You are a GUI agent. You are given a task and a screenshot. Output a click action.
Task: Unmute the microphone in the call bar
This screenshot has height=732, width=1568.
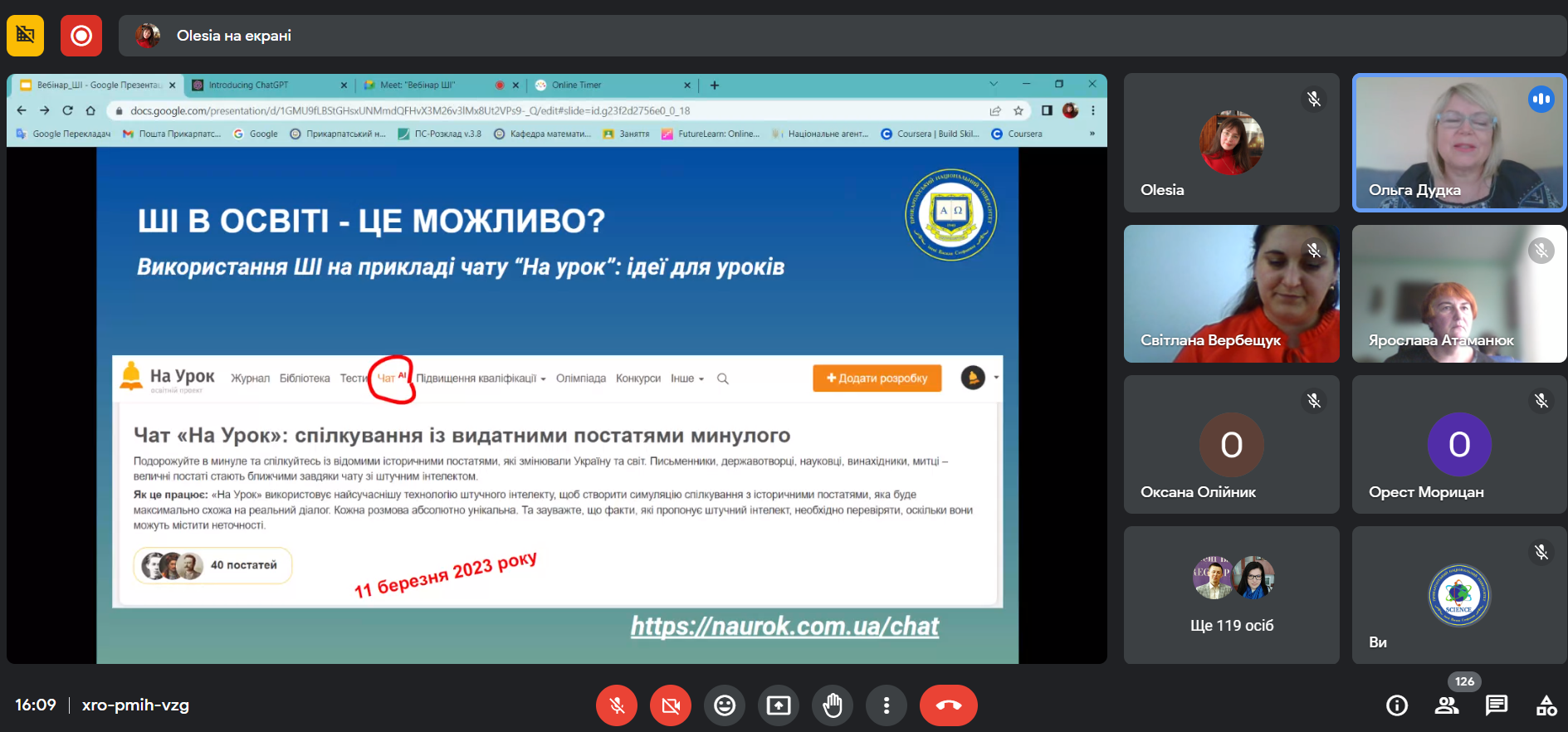pos(616,705)
